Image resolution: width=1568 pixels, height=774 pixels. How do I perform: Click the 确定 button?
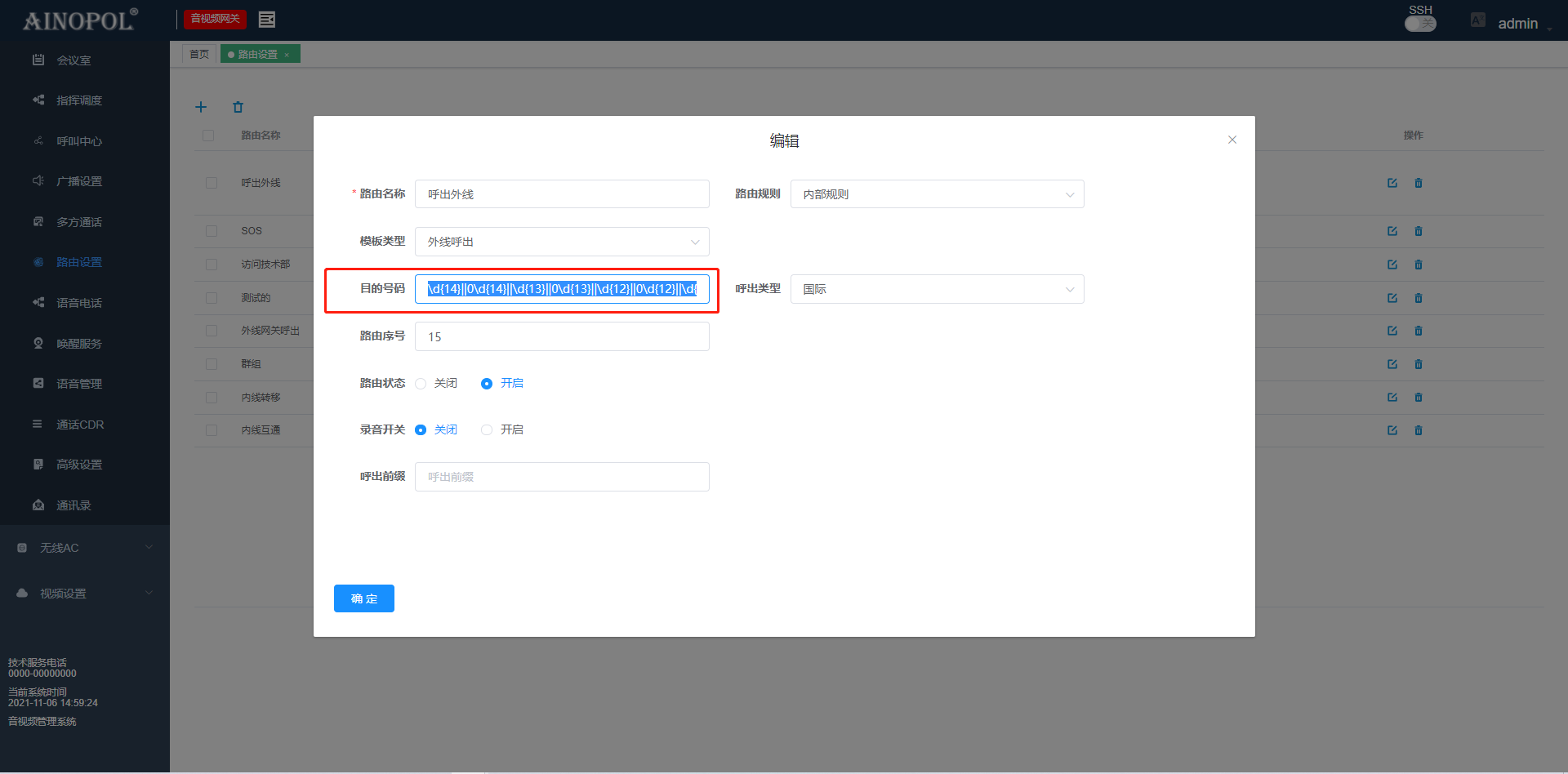coord(364,598)
